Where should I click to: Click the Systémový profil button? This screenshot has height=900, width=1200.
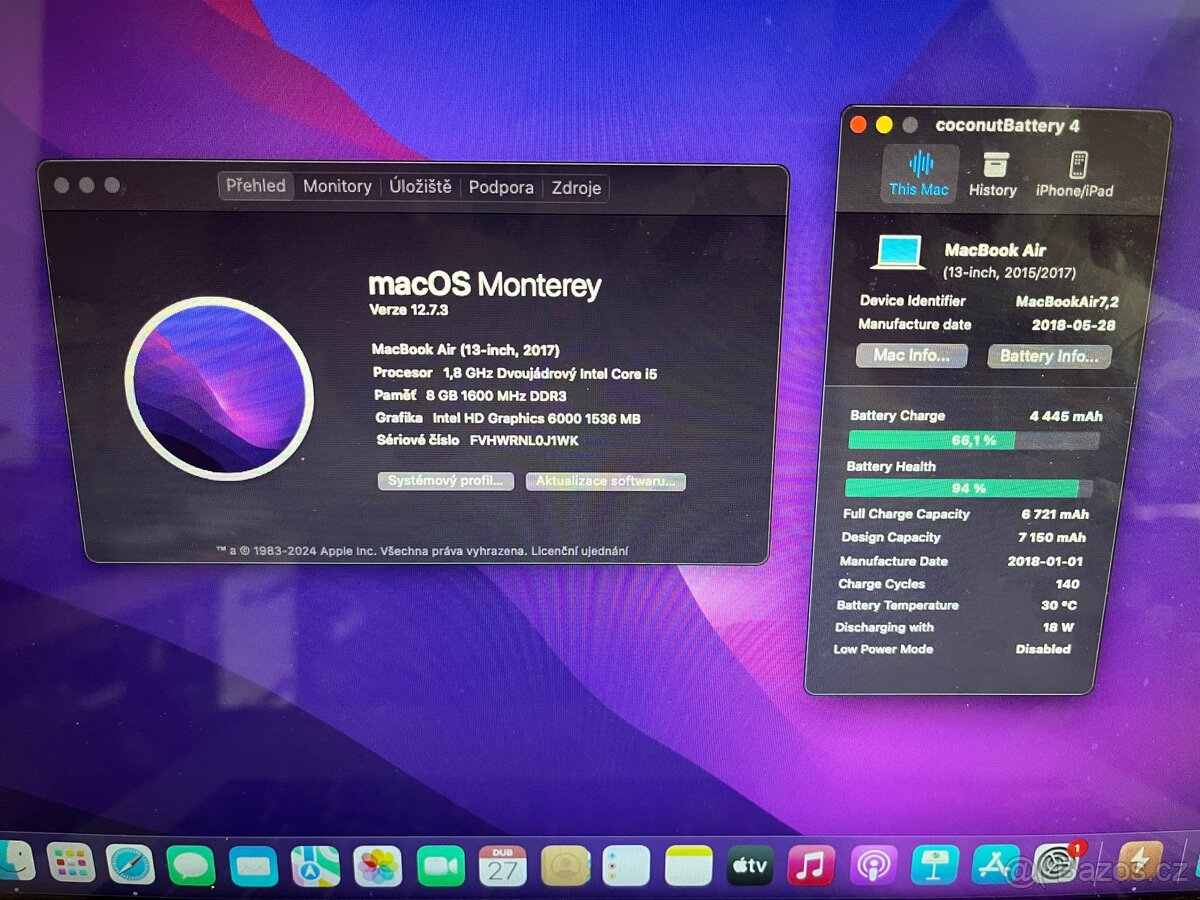[x=445, y=481]
